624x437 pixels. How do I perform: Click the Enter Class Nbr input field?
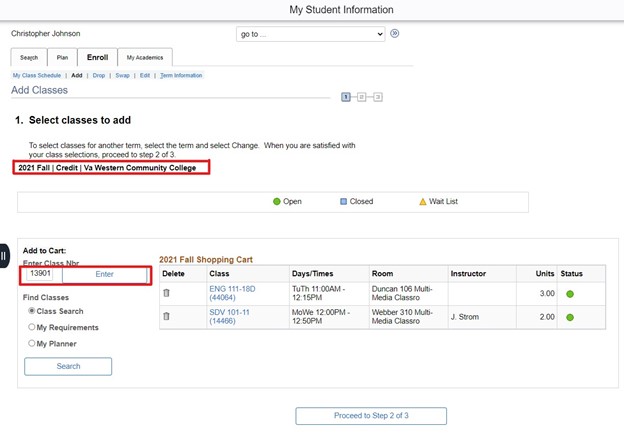pos(41,273)
